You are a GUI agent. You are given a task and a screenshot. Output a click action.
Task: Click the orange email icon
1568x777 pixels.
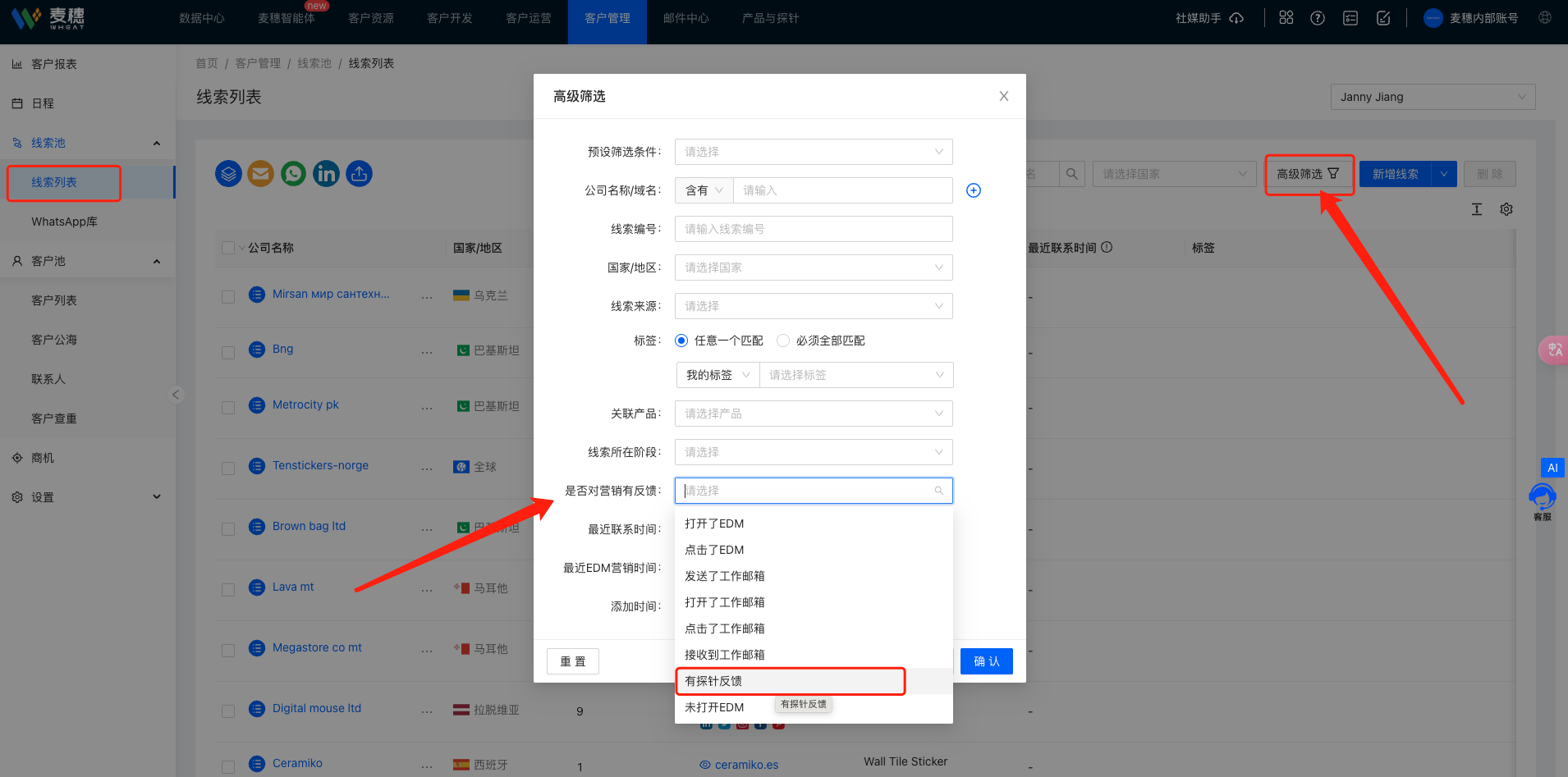261,173
